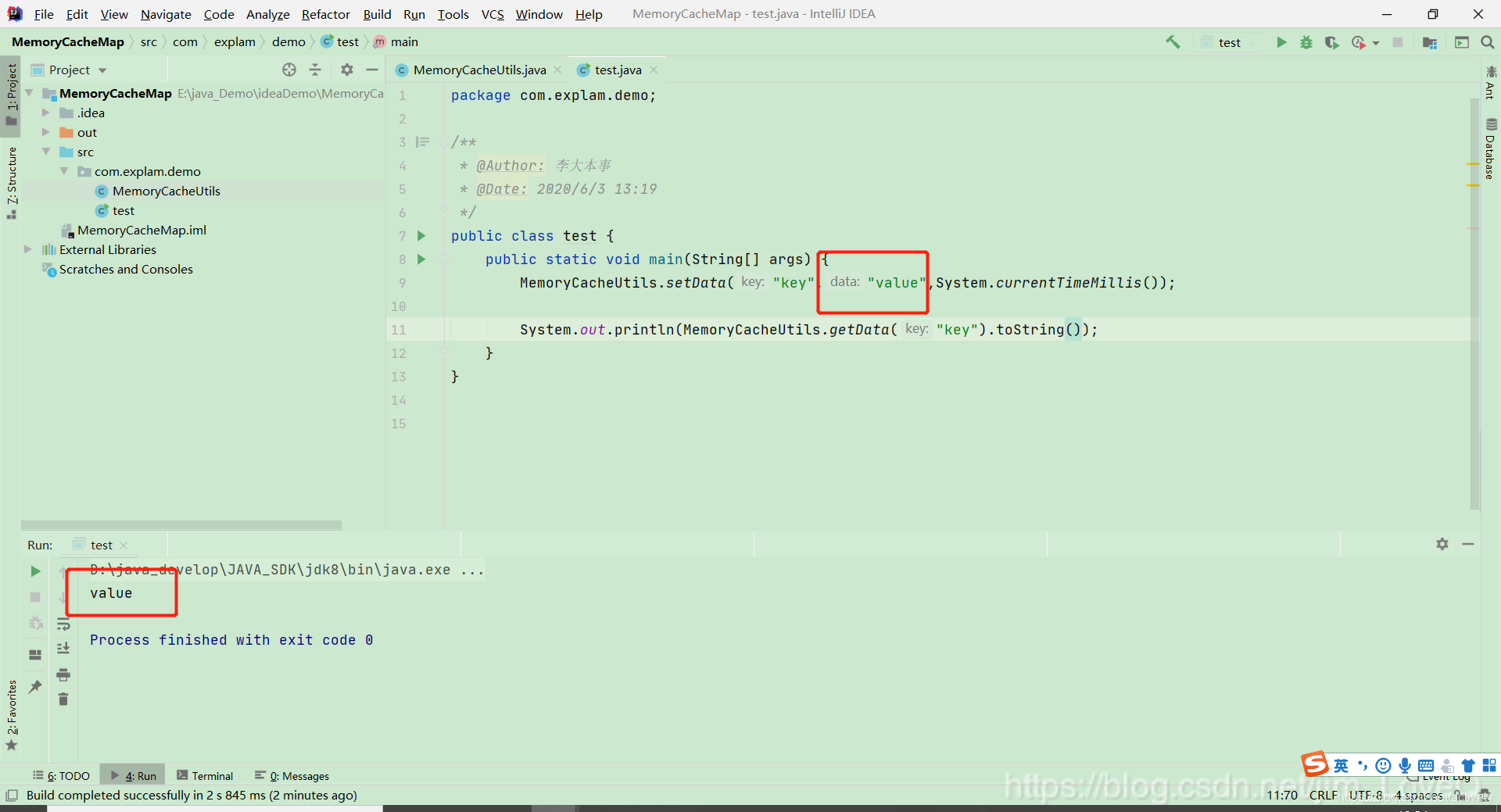Open the Terminal tool window

pos(205,775)
